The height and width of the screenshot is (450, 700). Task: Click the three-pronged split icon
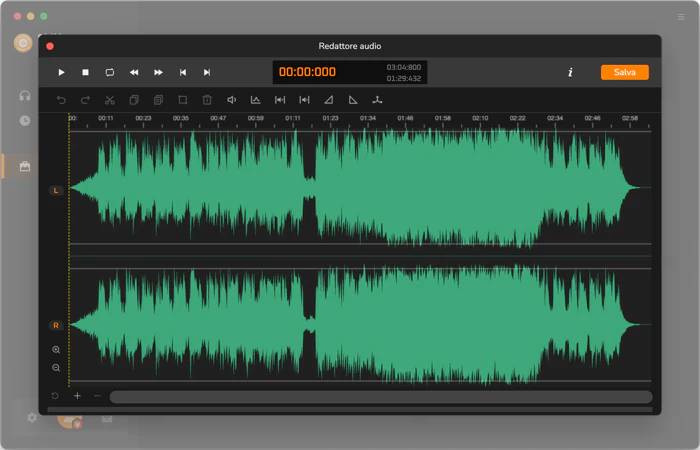pyautogui.click(x=377, y=100)
